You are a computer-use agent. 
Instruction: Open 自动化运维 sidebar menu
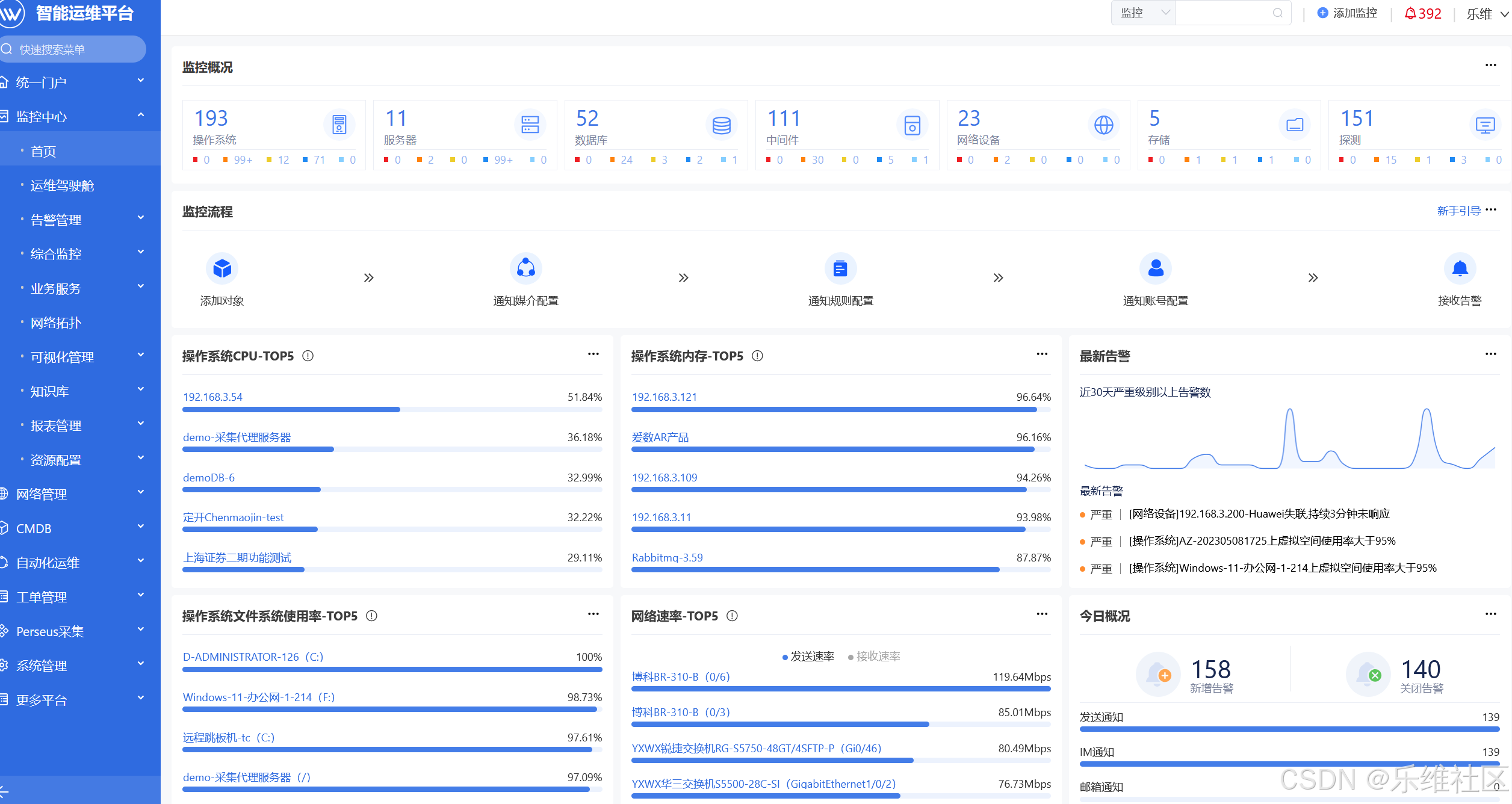(x=80, y=563)
